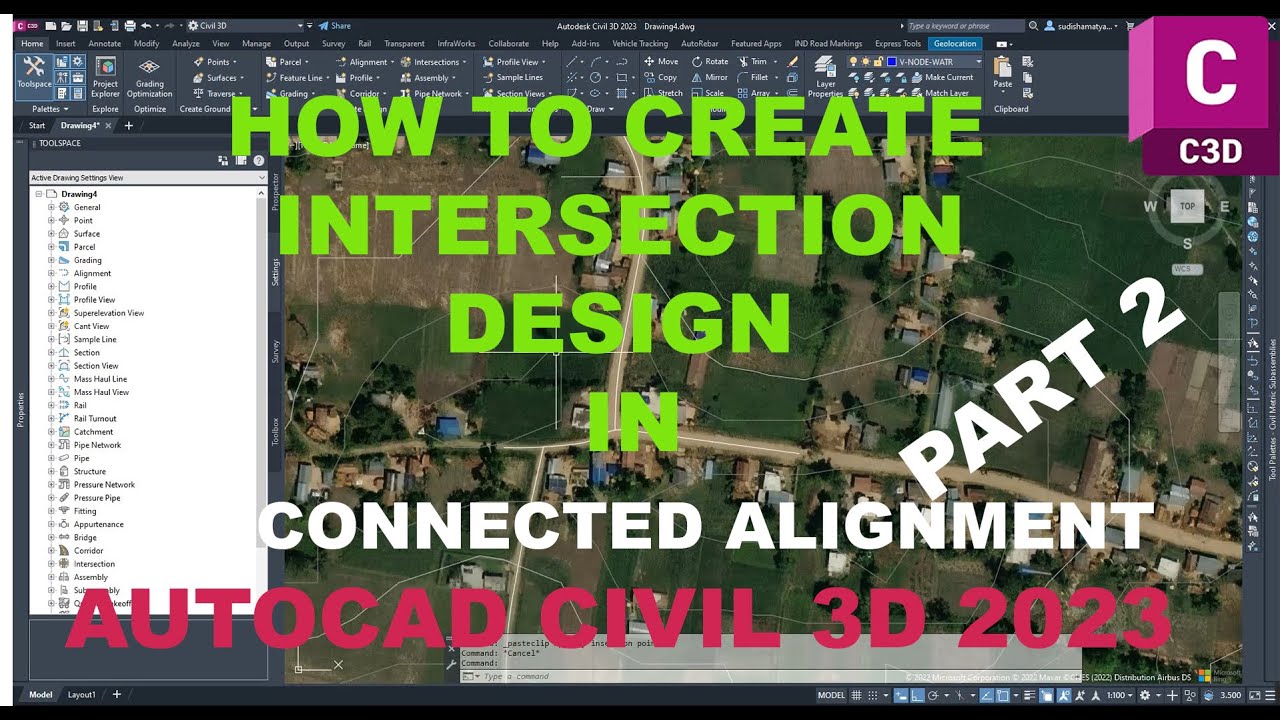Screen dimensions: 1280x720
Task: Expand the Surface tree node
Action: [x=51, y=233]
